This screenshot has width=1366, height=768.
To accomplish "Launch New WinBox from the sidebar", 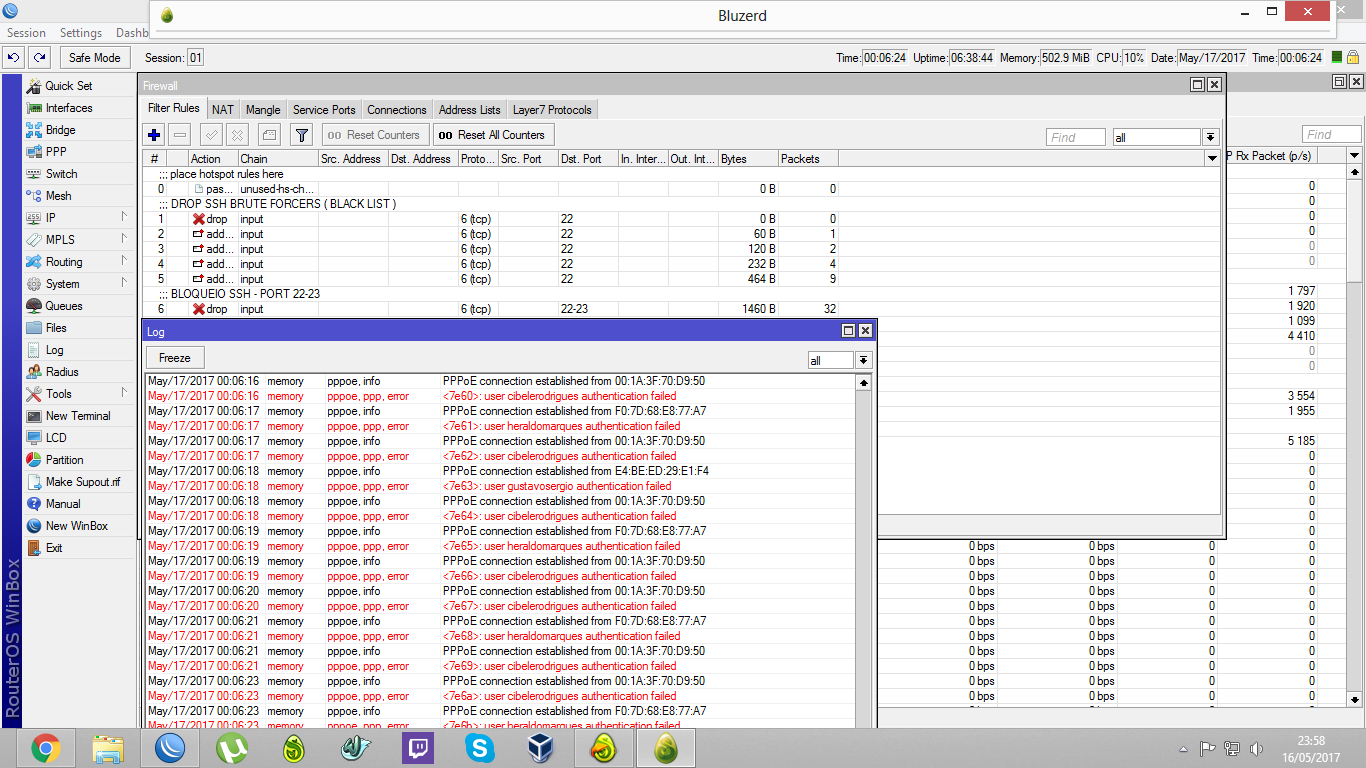I will (x=76, y=526).
